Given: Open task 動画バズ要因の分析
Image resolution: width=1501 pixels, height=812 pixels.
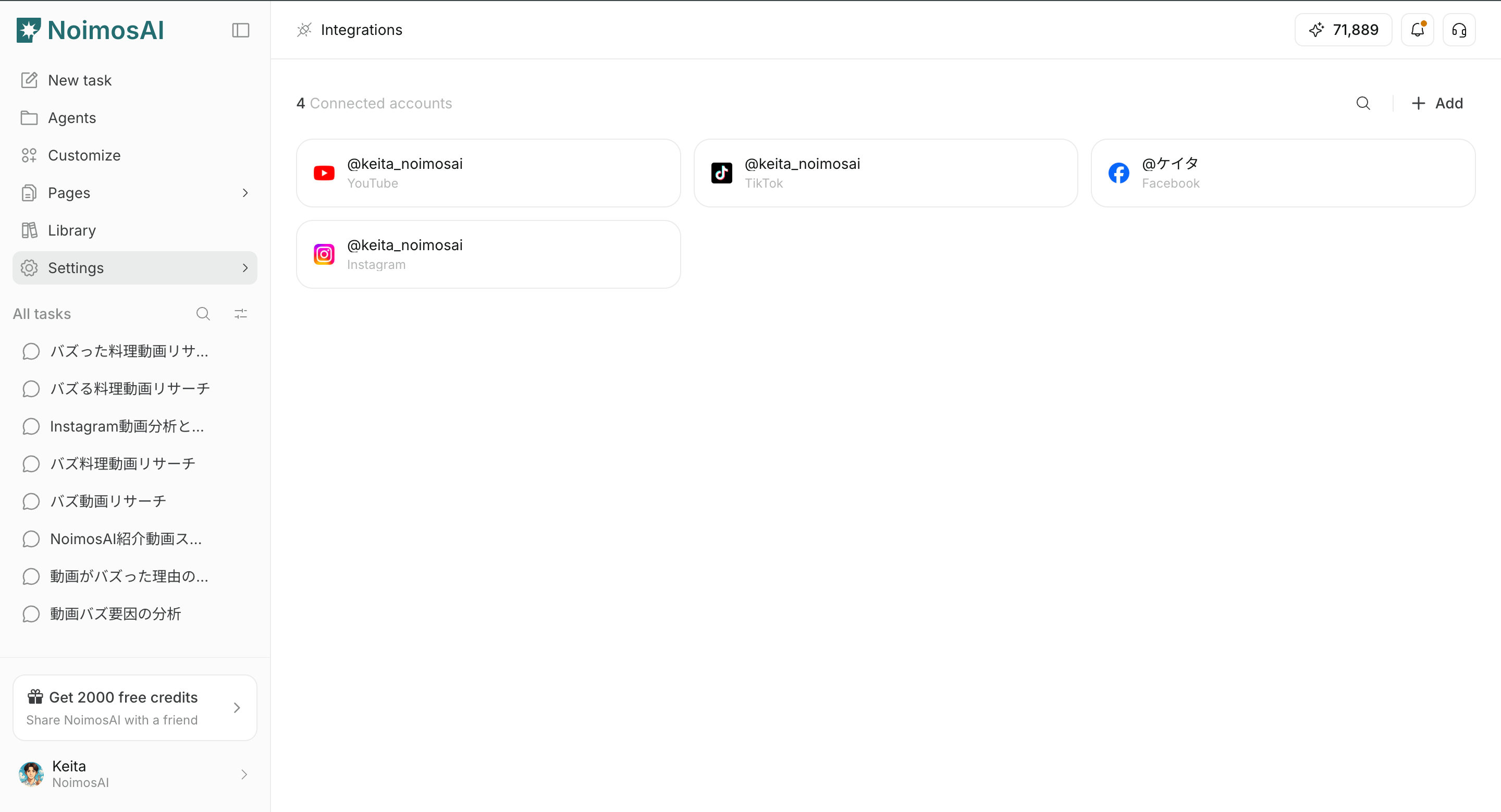Looking at the screenshot, I should coord(134,614).
